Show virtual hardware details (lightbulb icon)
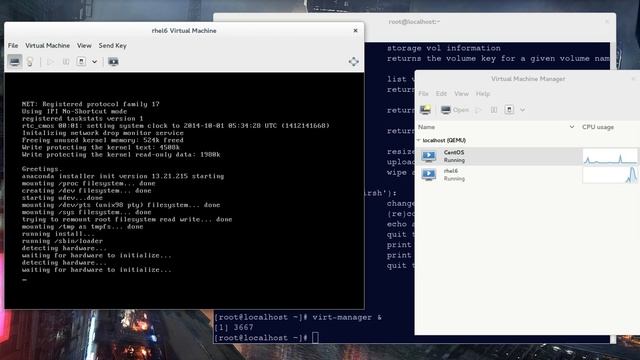This screenshot has height=360, width=640. click(30, 62)
